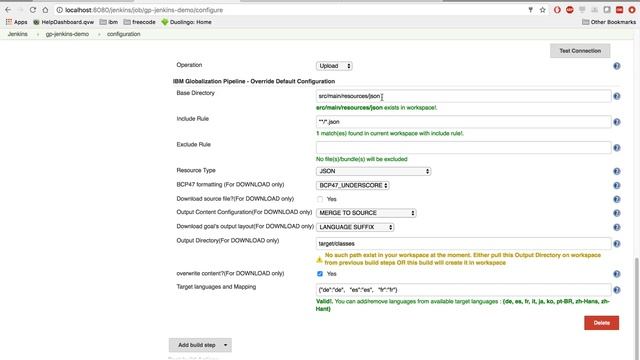Open help for Resource Type field

coord(617,171)
